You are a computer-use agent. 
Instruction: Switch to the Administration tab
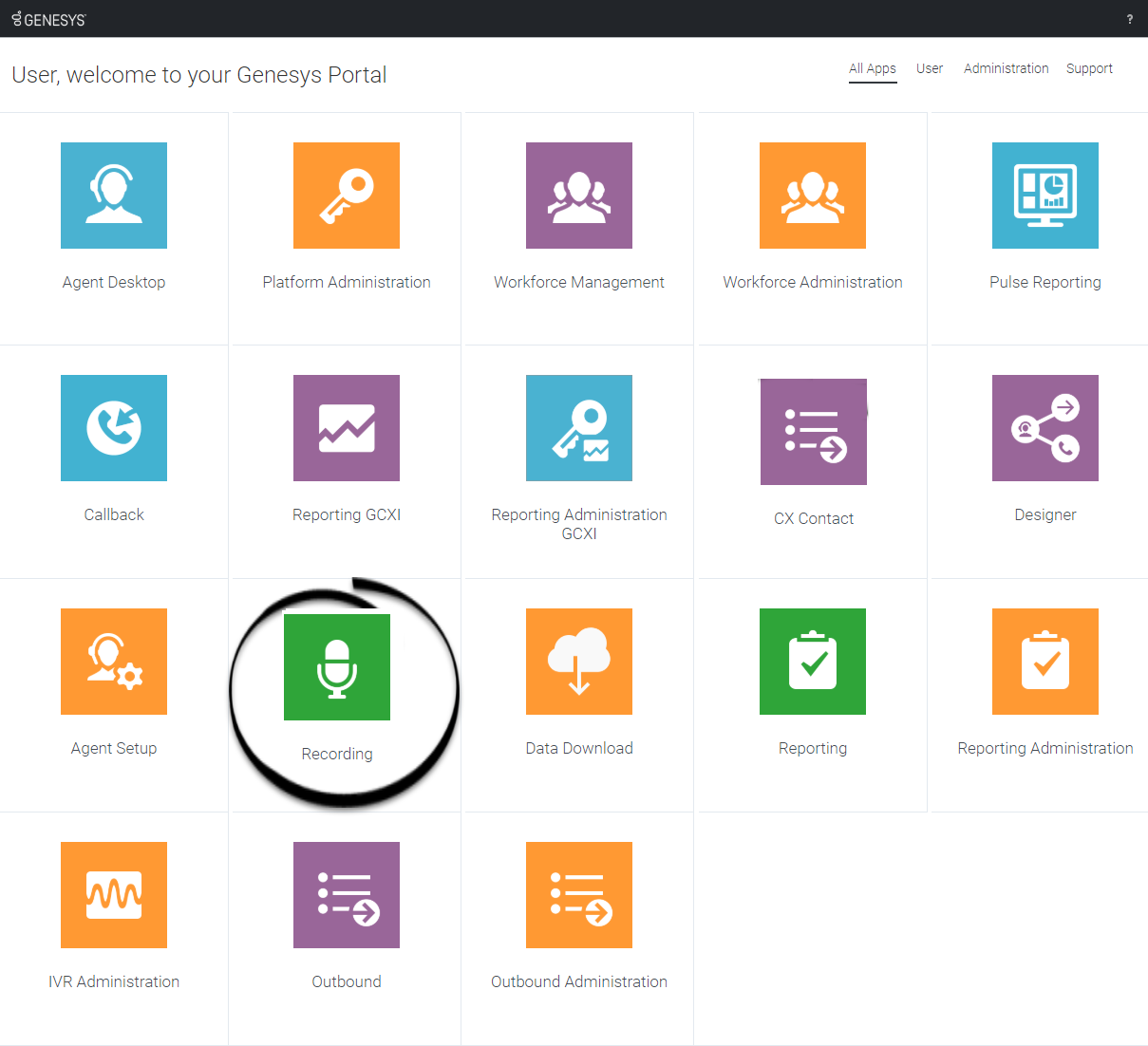1006,68
